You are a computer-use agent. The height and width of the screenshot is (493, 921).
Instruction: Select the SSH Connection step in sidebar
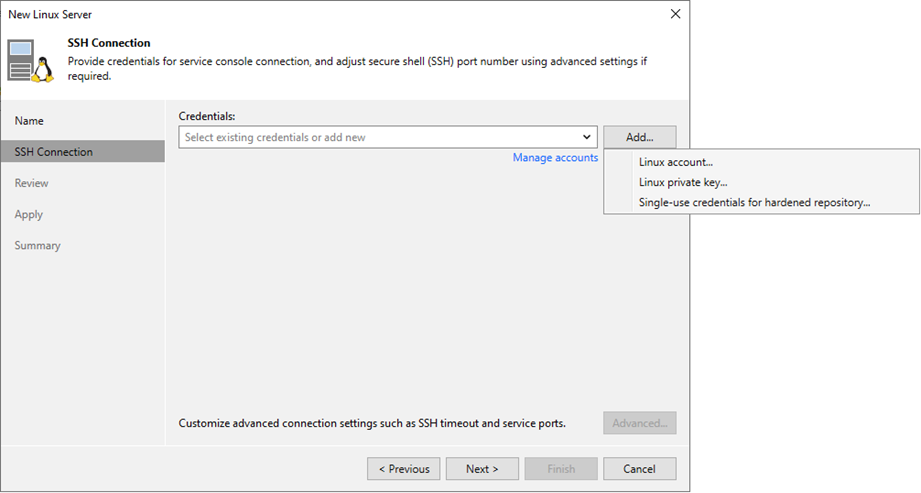point(53,152)
